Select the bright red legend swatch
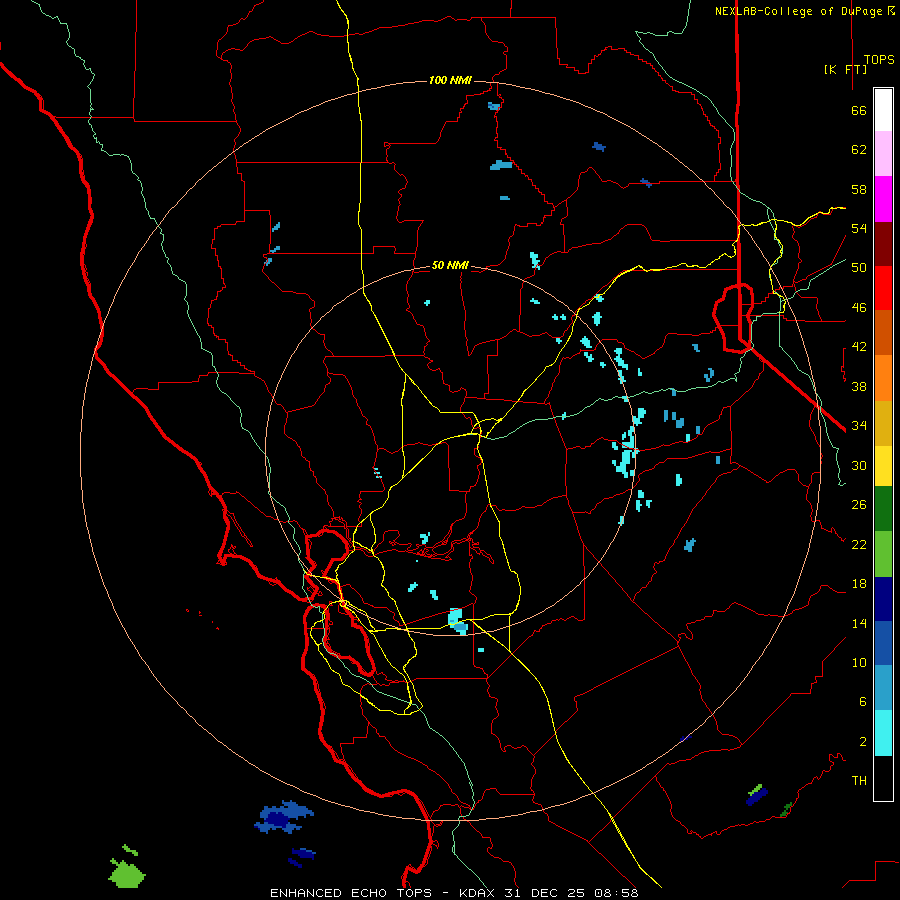Image resolution: width=900 pixels, height=900 pixels. 883,288
